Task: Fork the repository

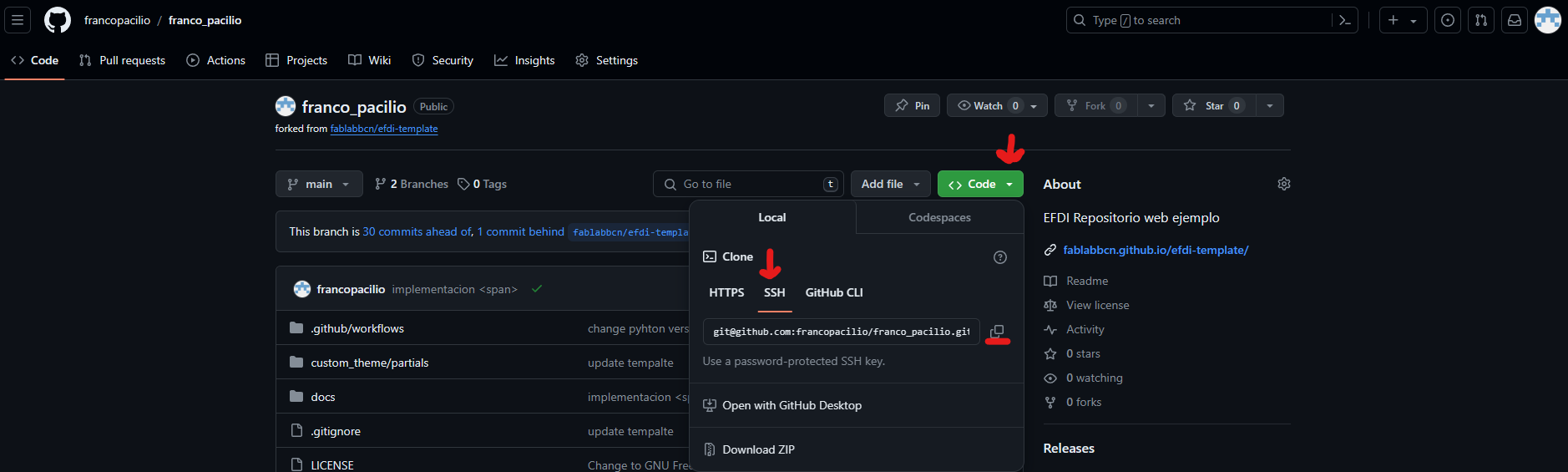Action: pyautogui.click(x=1096, y=105)
